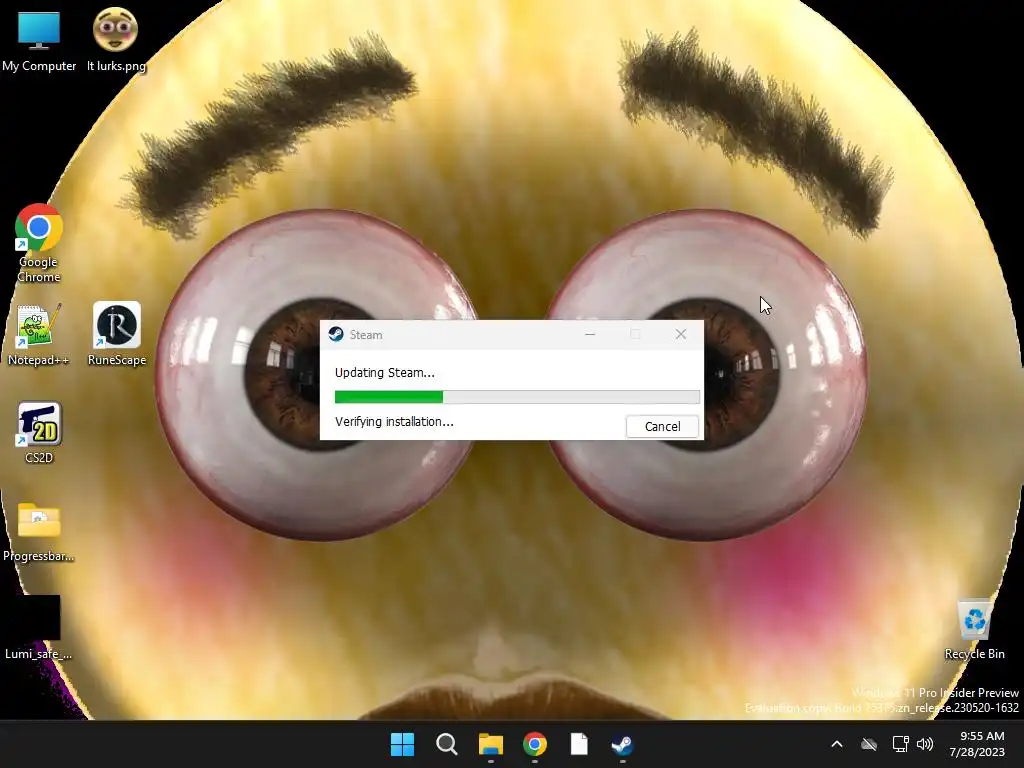Screen dimensions: 1024x768
Task: Click the 'Updating Steam...' text
Action: (x=385, y=372)
